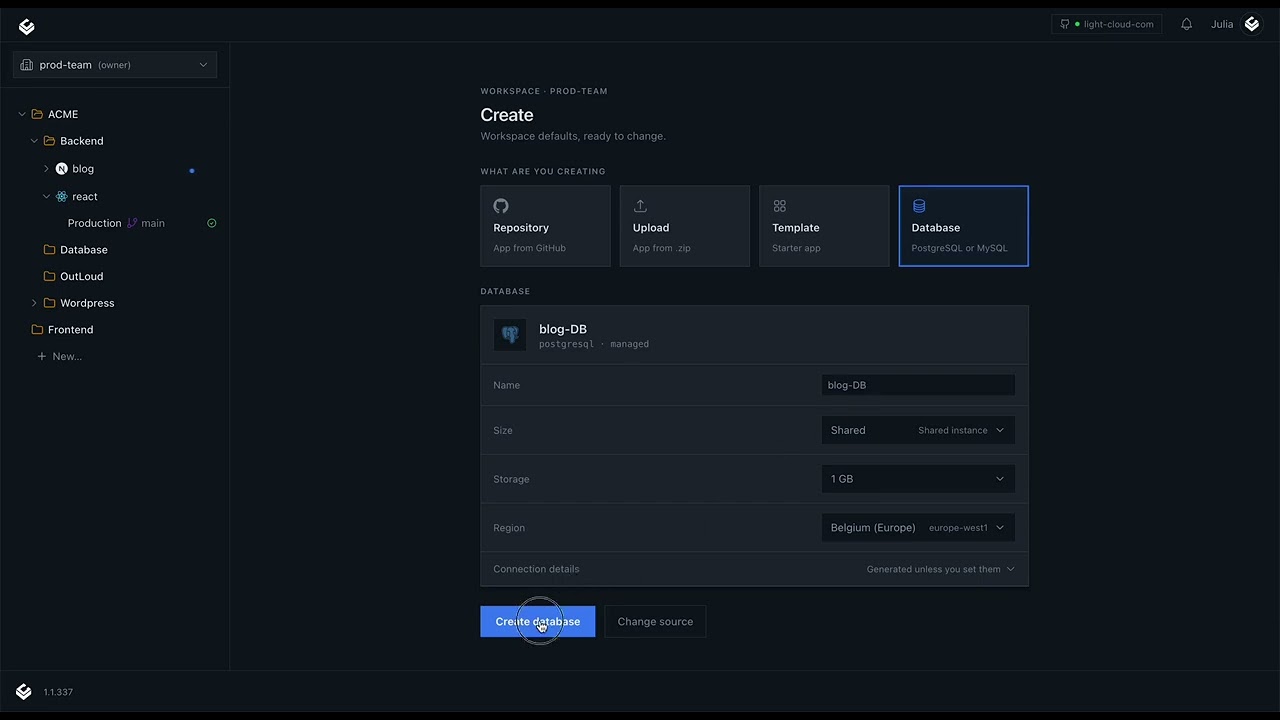Click the git branch icon beside main
Screen dimensions: 1280x720
click(132, 223)
